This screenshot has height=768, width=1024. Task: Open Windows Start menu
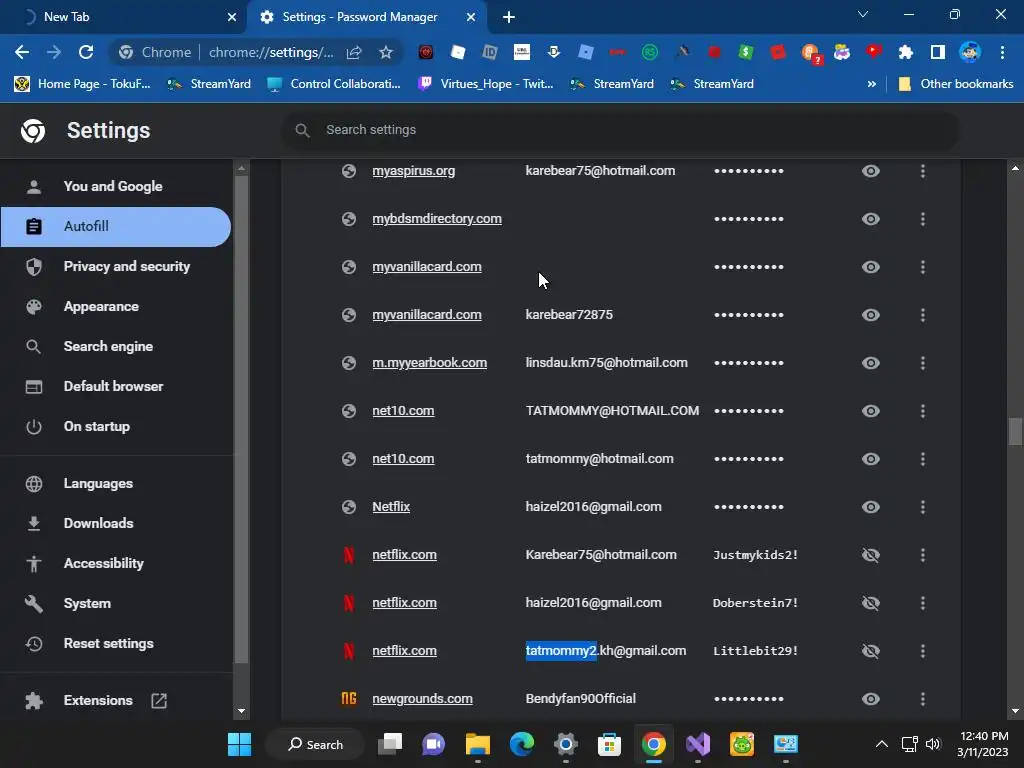click(240, 744)
